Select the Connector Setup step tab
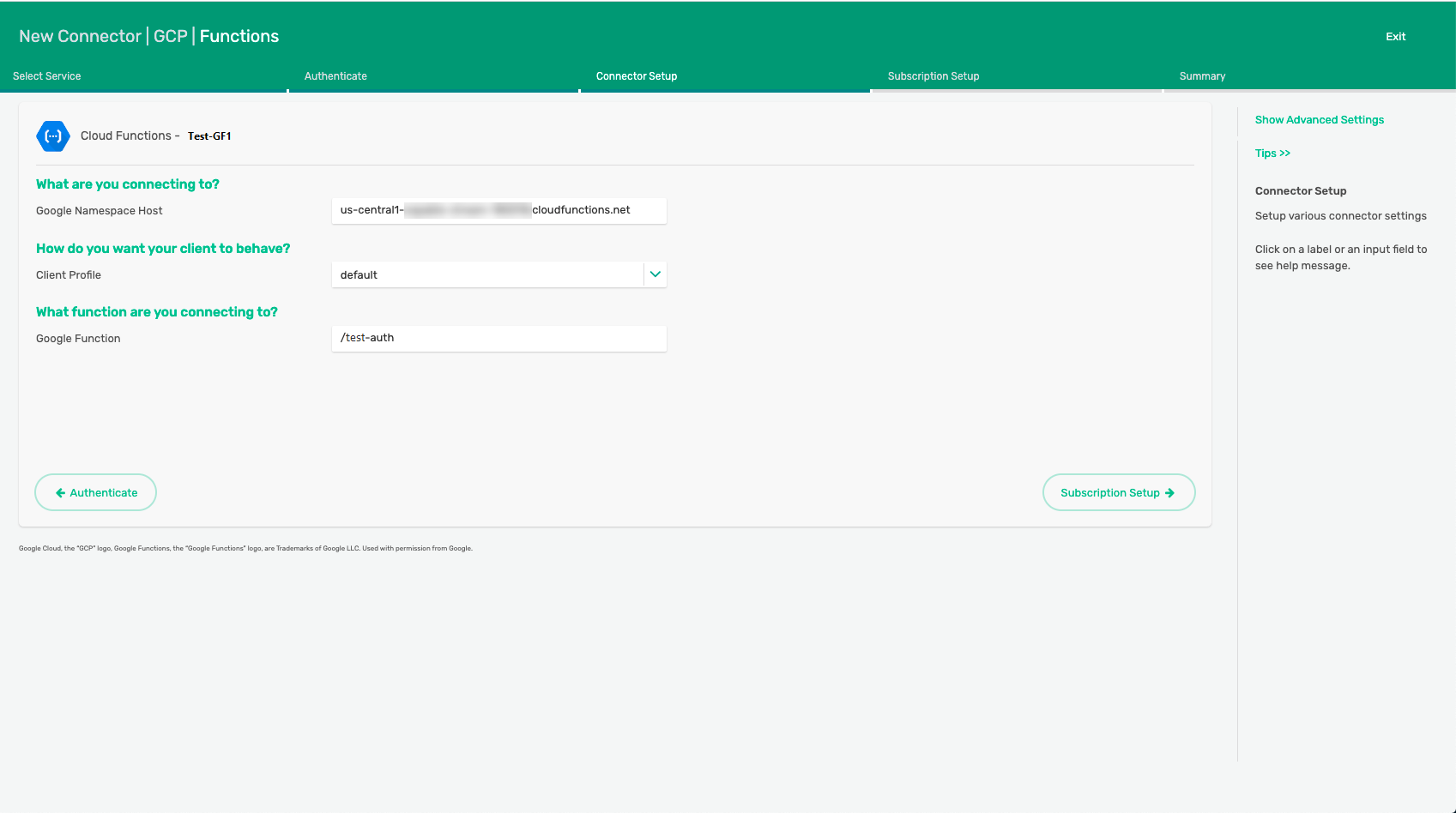Screen dimensions: 1456x813 click(637, 76)
